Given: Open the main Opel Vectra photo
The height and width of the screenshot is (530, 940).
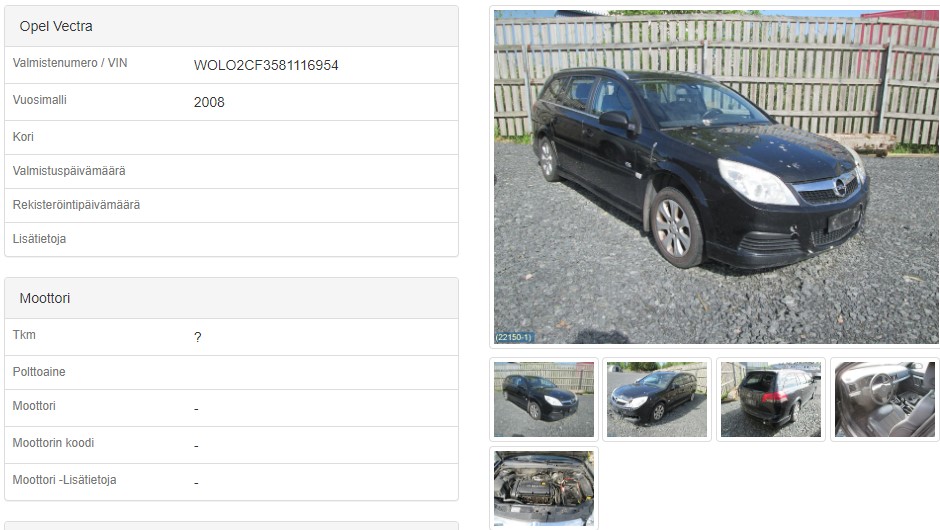Looking at the screenshot, I should click(x=716, y=177).
